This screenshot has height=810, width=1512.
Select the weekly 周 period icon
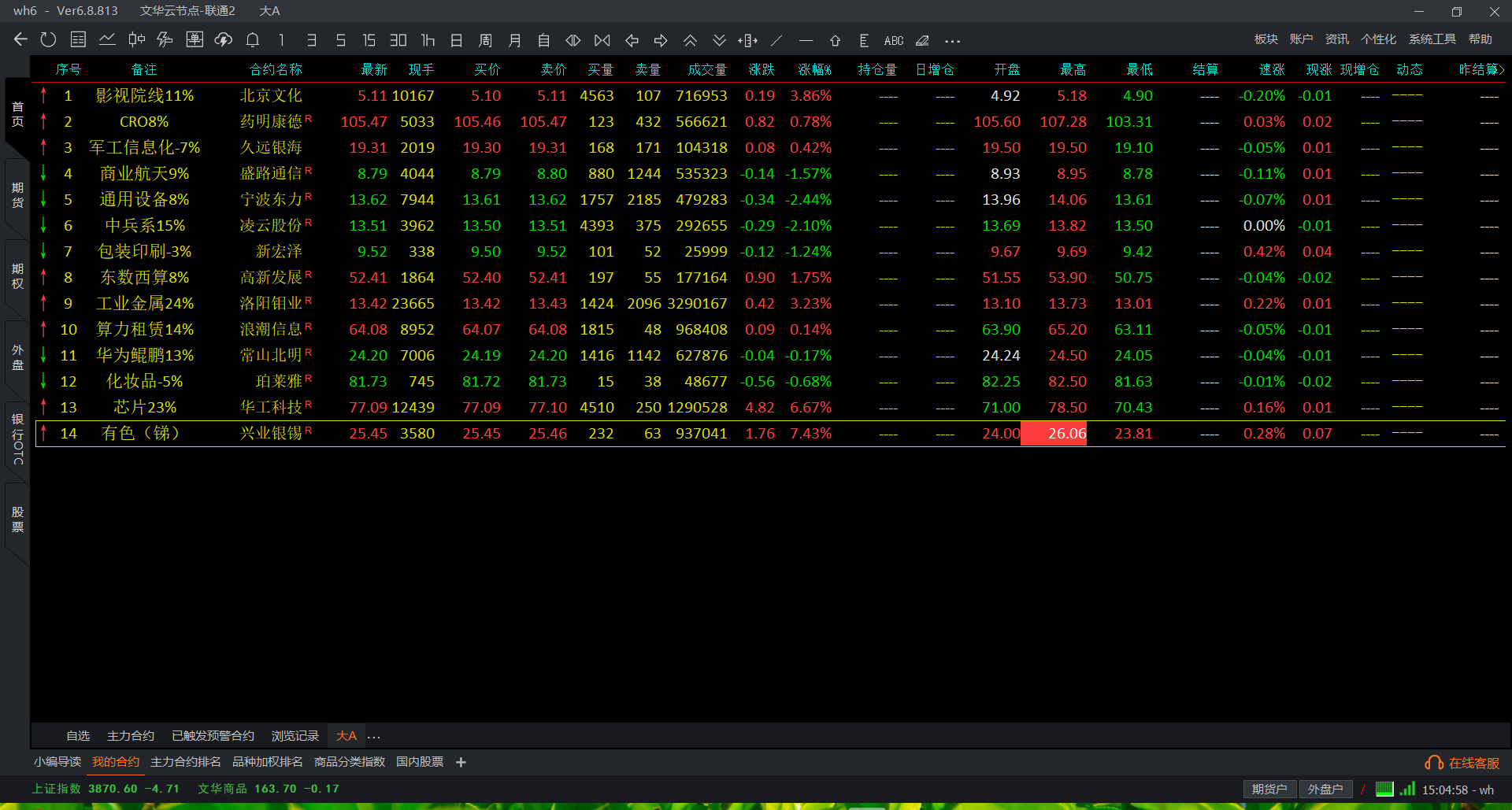(485, 40)
